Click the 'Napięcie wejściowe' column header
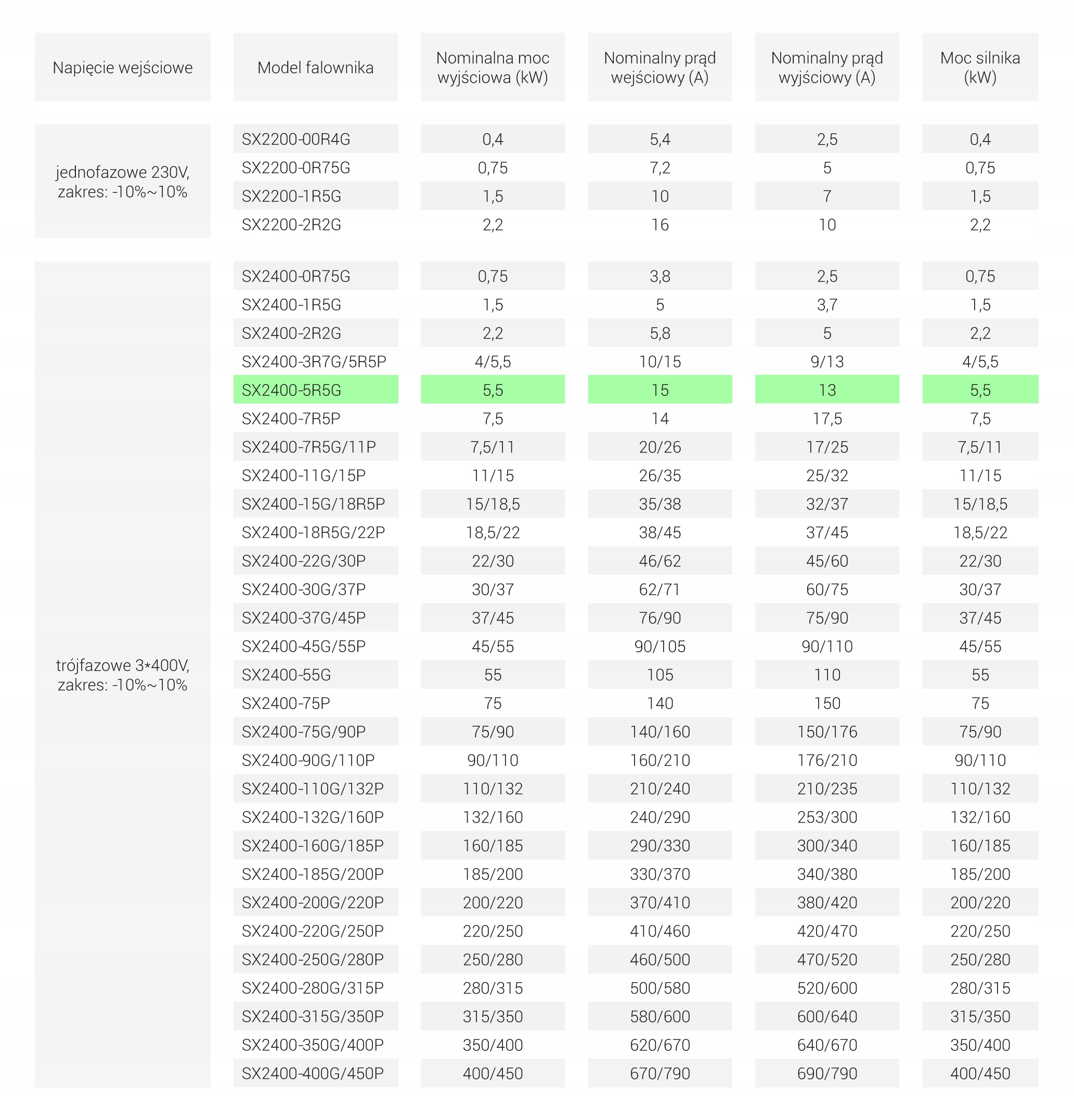 [x=122, y=68]
